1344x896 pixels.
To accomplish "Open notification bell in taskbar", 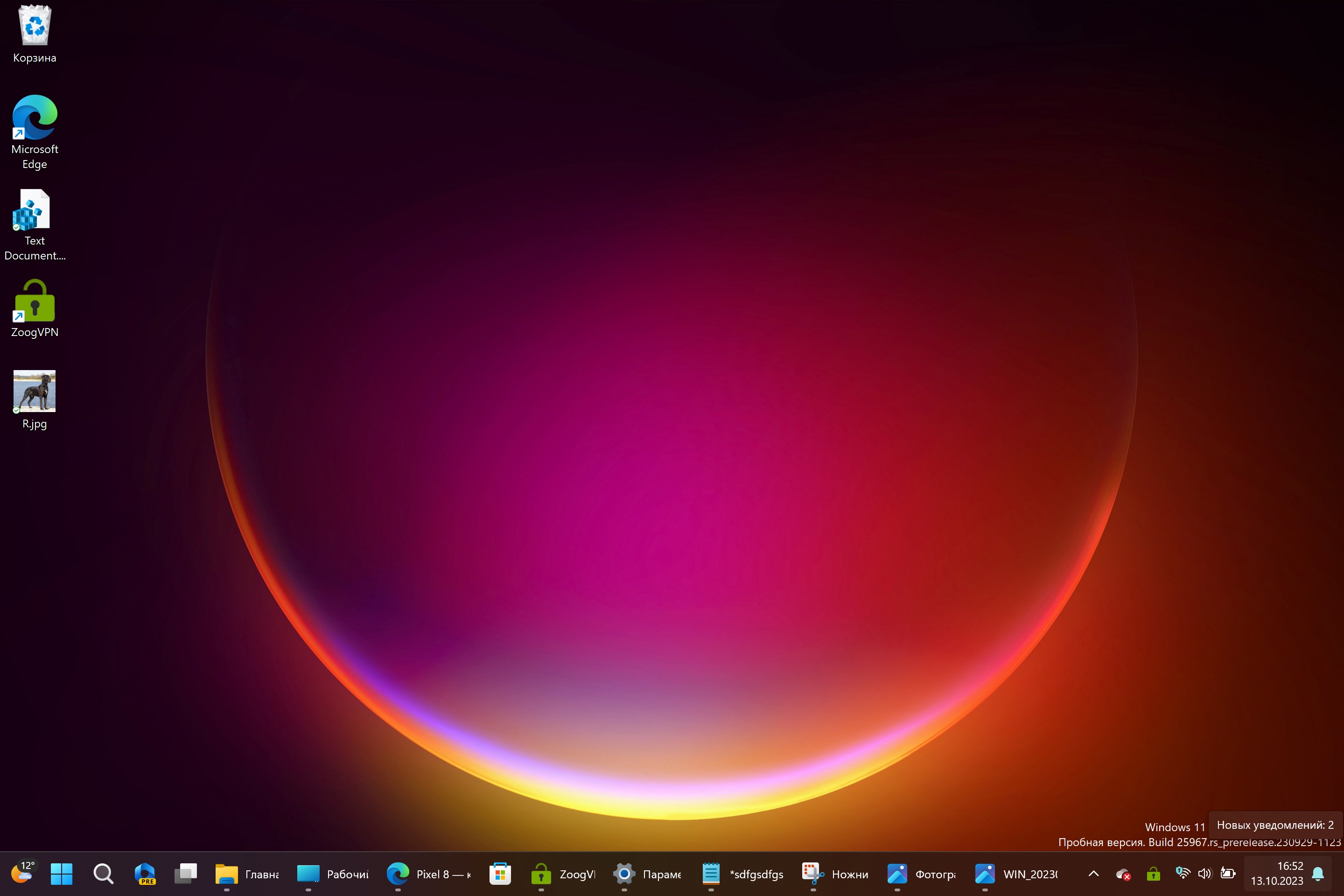I will [x=1318, y=874].
